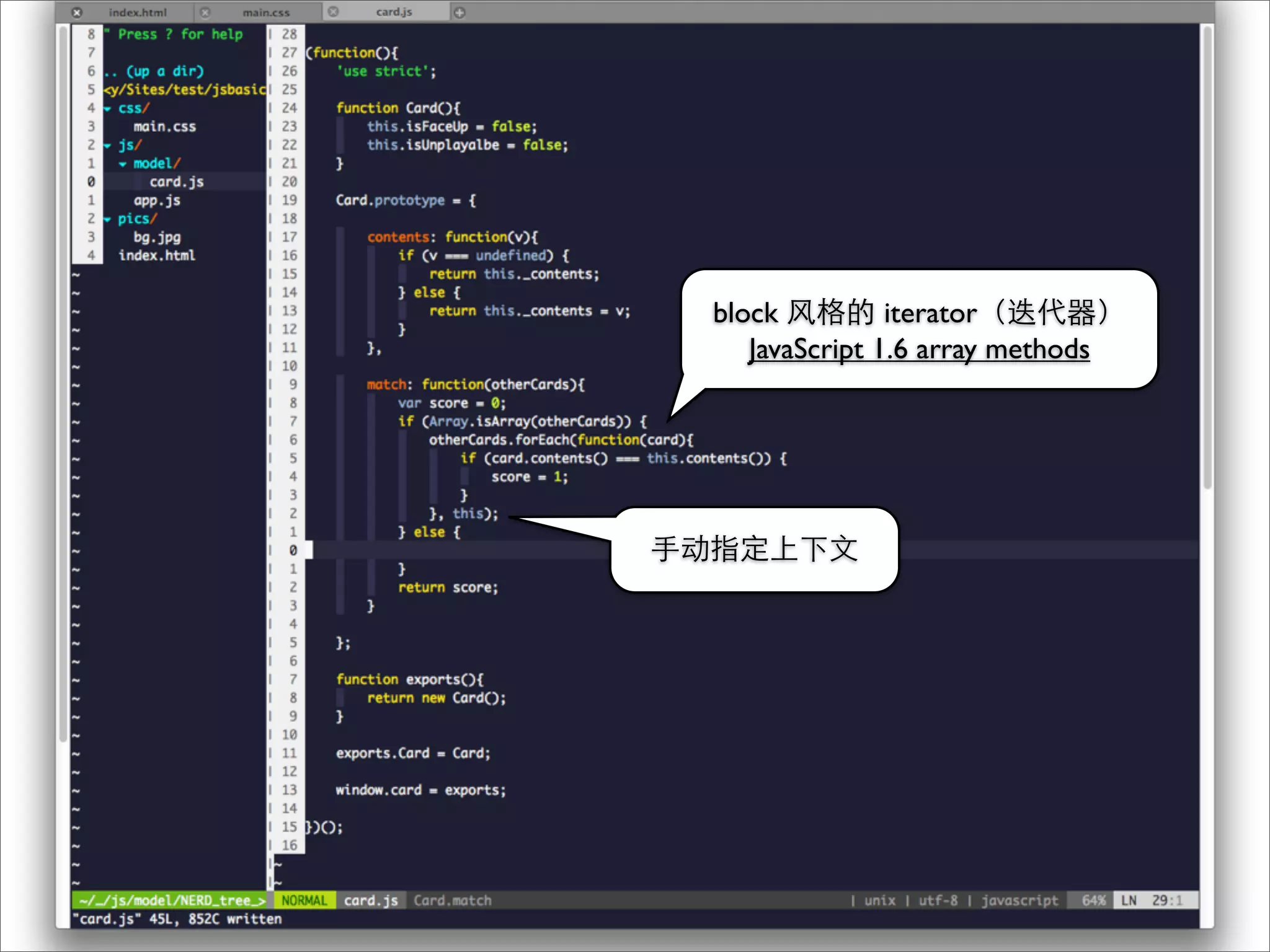Click the 64% position indicator

[1093, 900]
